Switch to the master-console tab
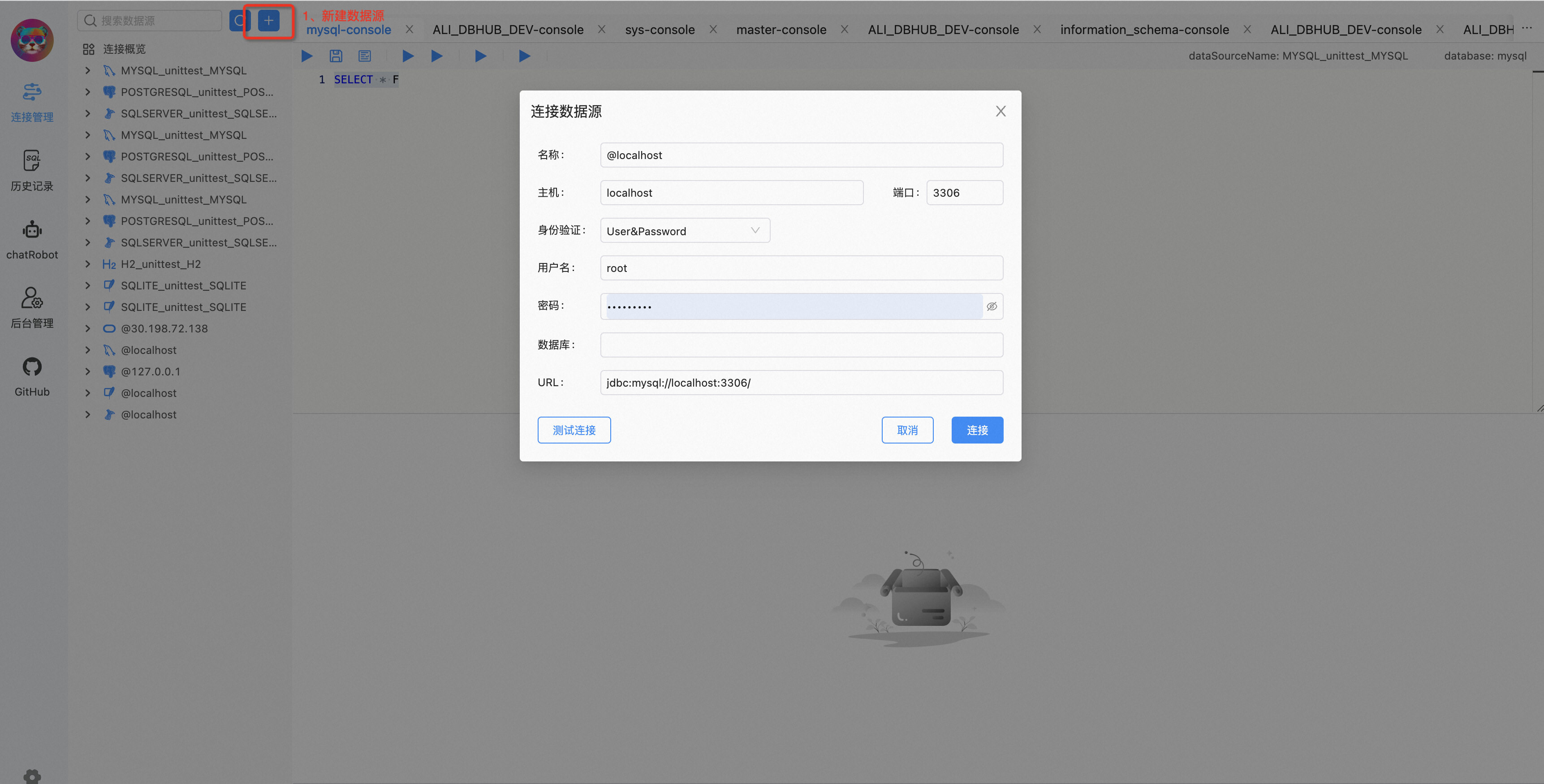The height and width of the screenshot is (784, 1544). (781, 30)
